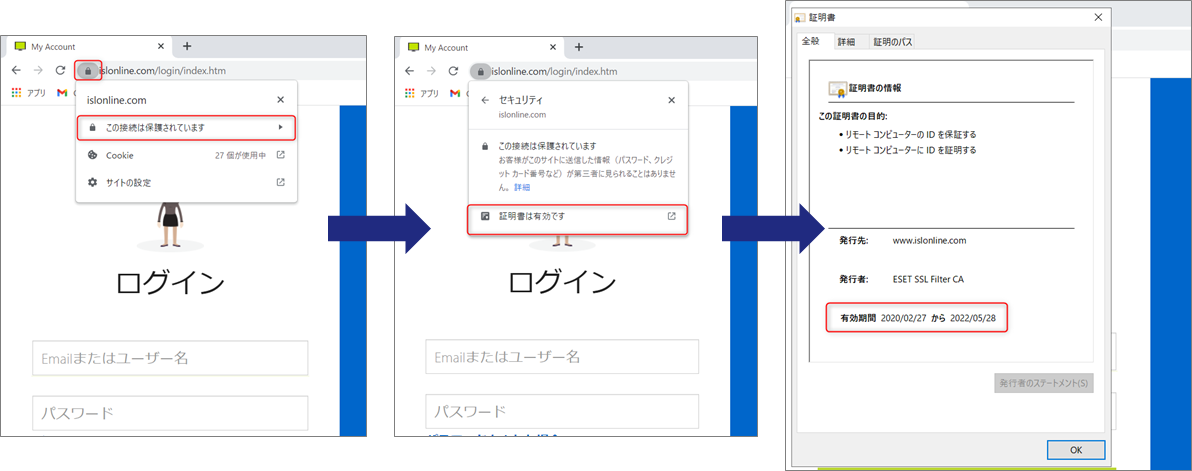1192x471 pixels.
Task: Reload the page in the left browser window
Action: pyautogui.click(x=60, y=71)
